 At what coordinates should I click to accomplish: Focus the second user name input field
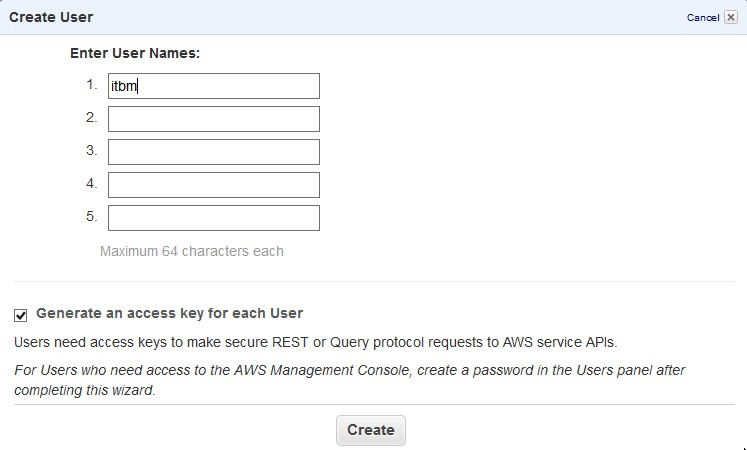pos(213,119)
